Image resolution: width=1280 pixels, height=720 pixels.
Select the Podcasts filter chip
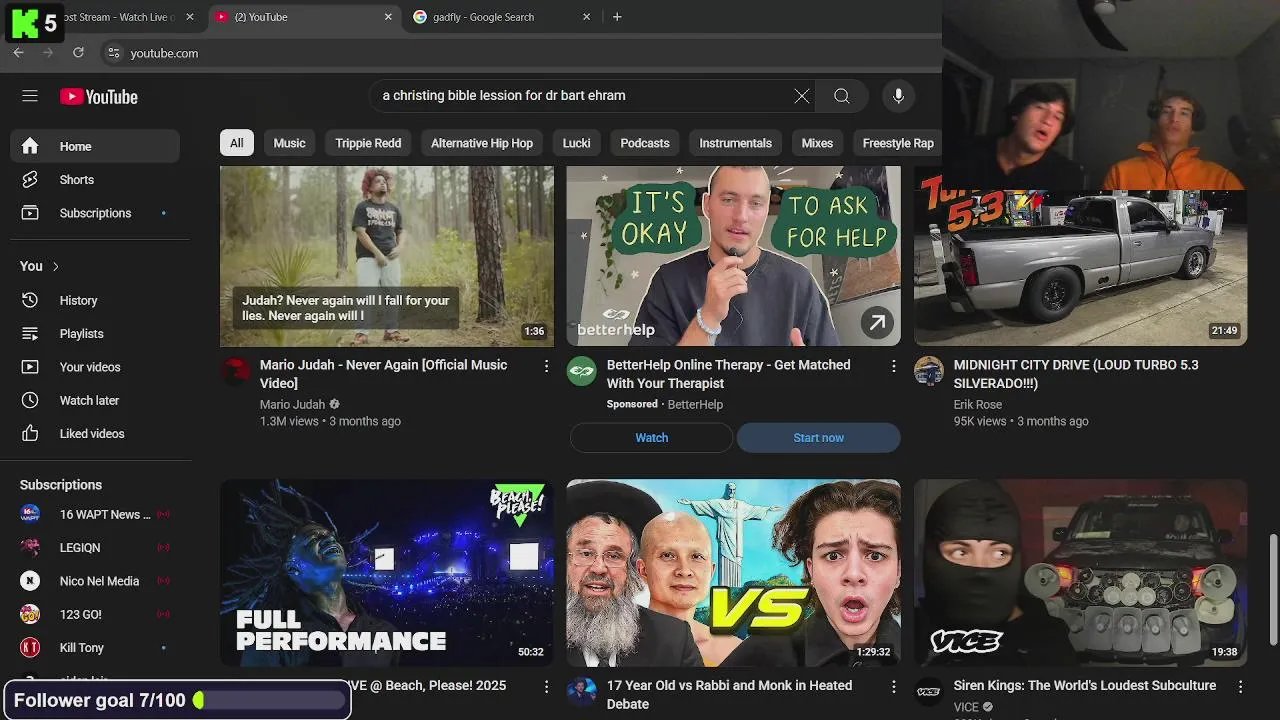point(645,143)
